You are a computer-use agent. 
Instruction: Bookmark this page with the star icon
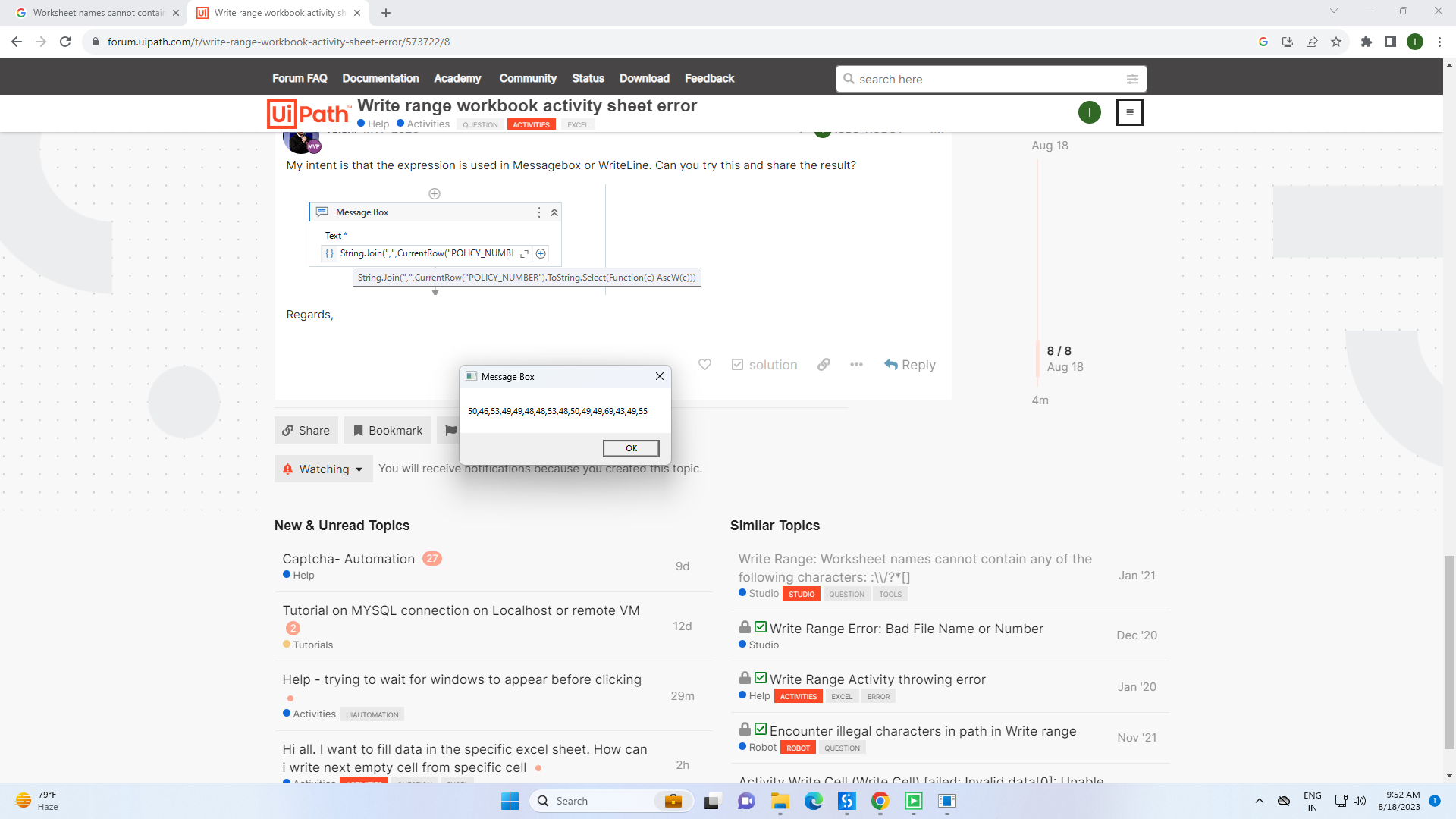tap(1336, 42)
